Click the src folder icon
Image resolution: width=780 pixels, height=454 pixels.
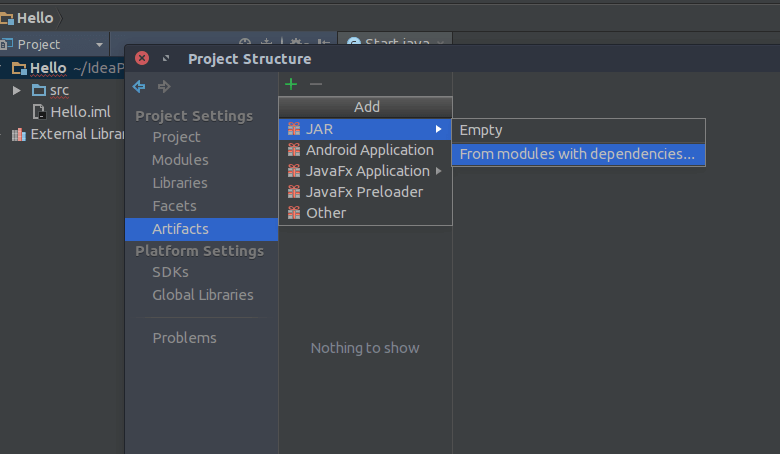coord(39,90)
